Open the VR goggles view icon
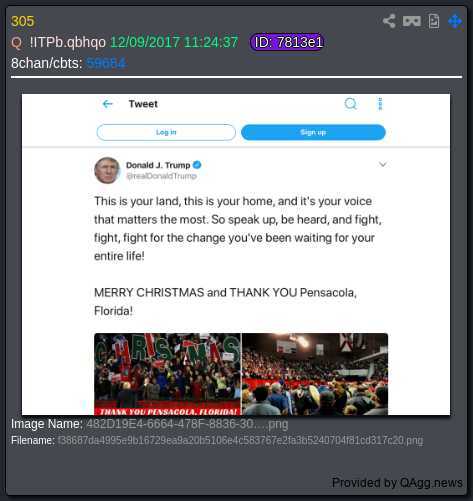This screenshot has width=473, height=501. (412, 21)
